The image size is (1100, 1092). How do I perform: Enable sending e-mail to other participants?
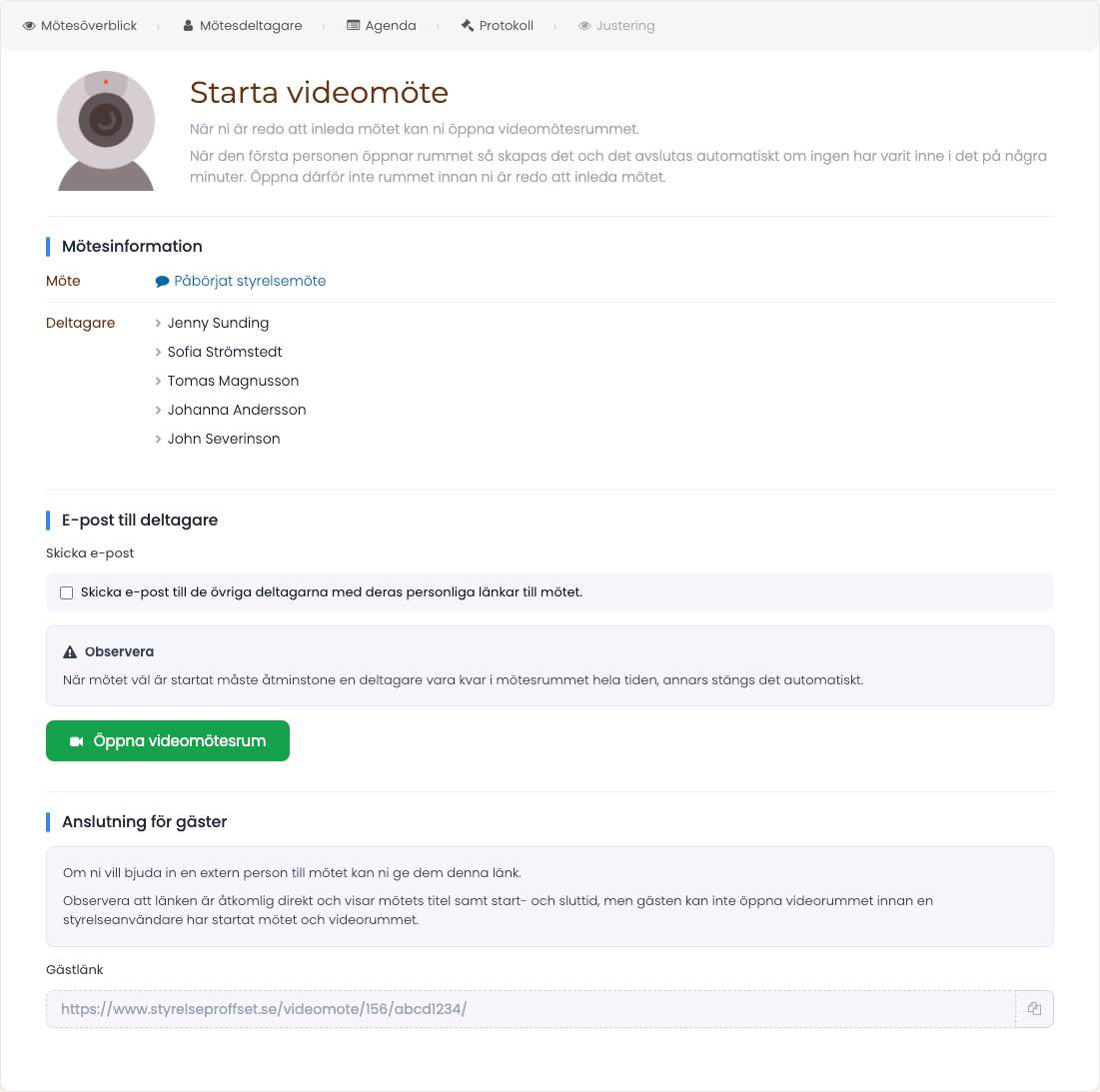click(x=67, y=592)
